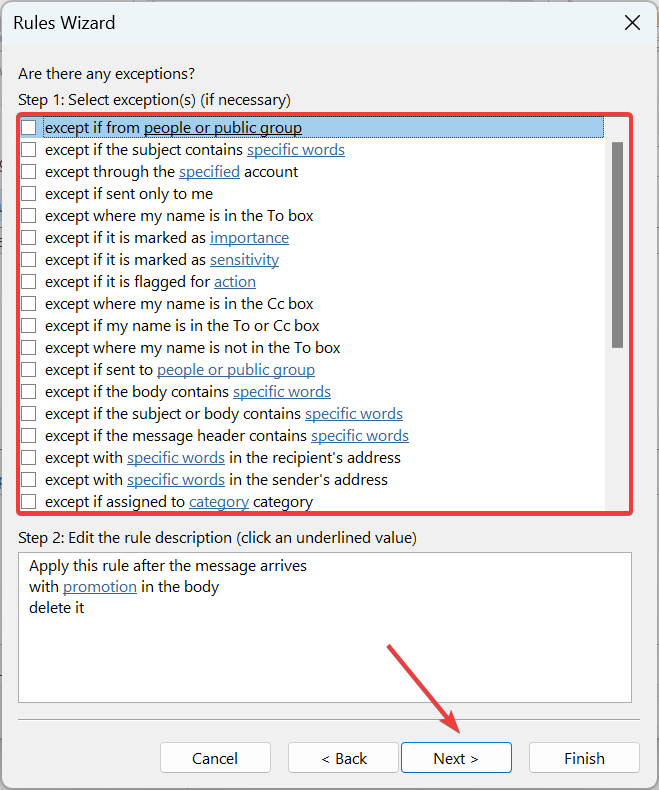
Task: Tick 'except if the message header contains'
Action: pos(29,435)
